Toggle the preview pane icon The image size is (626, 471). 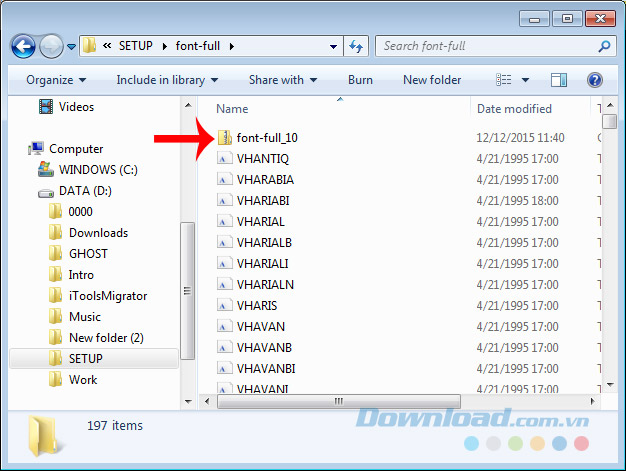[560, 80]
